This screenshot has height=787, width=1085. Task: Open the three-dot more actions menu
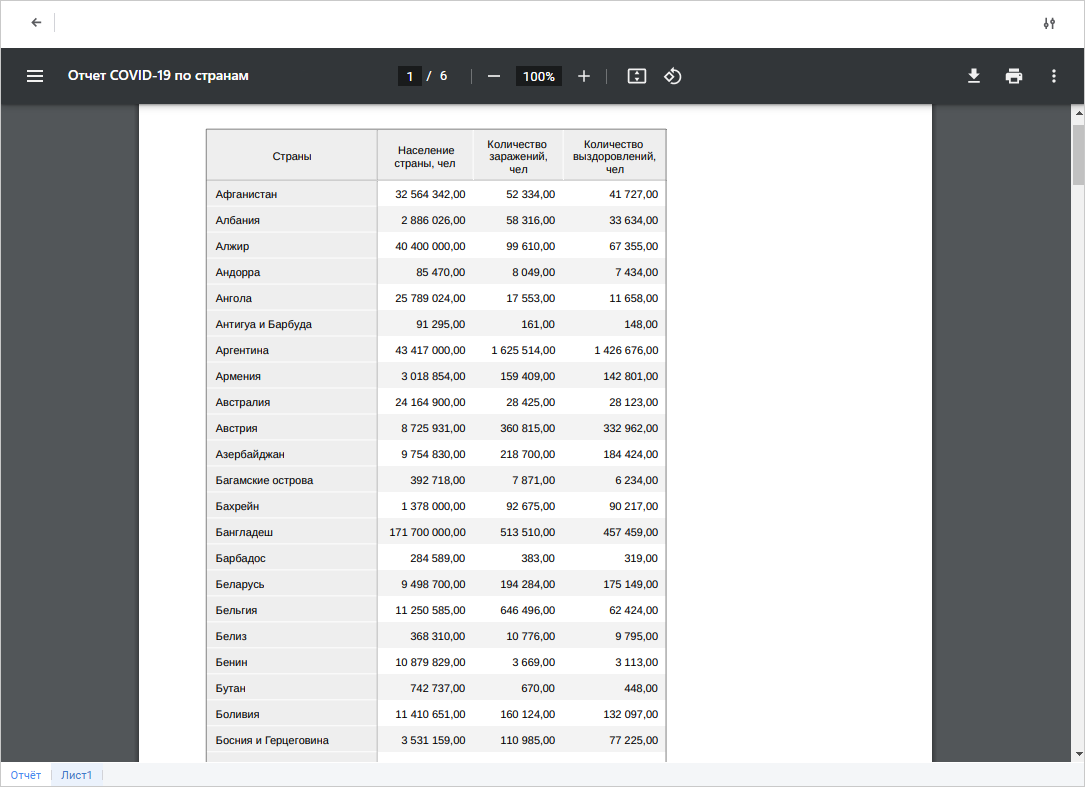pyautogui.click(x=1053, y=76)
